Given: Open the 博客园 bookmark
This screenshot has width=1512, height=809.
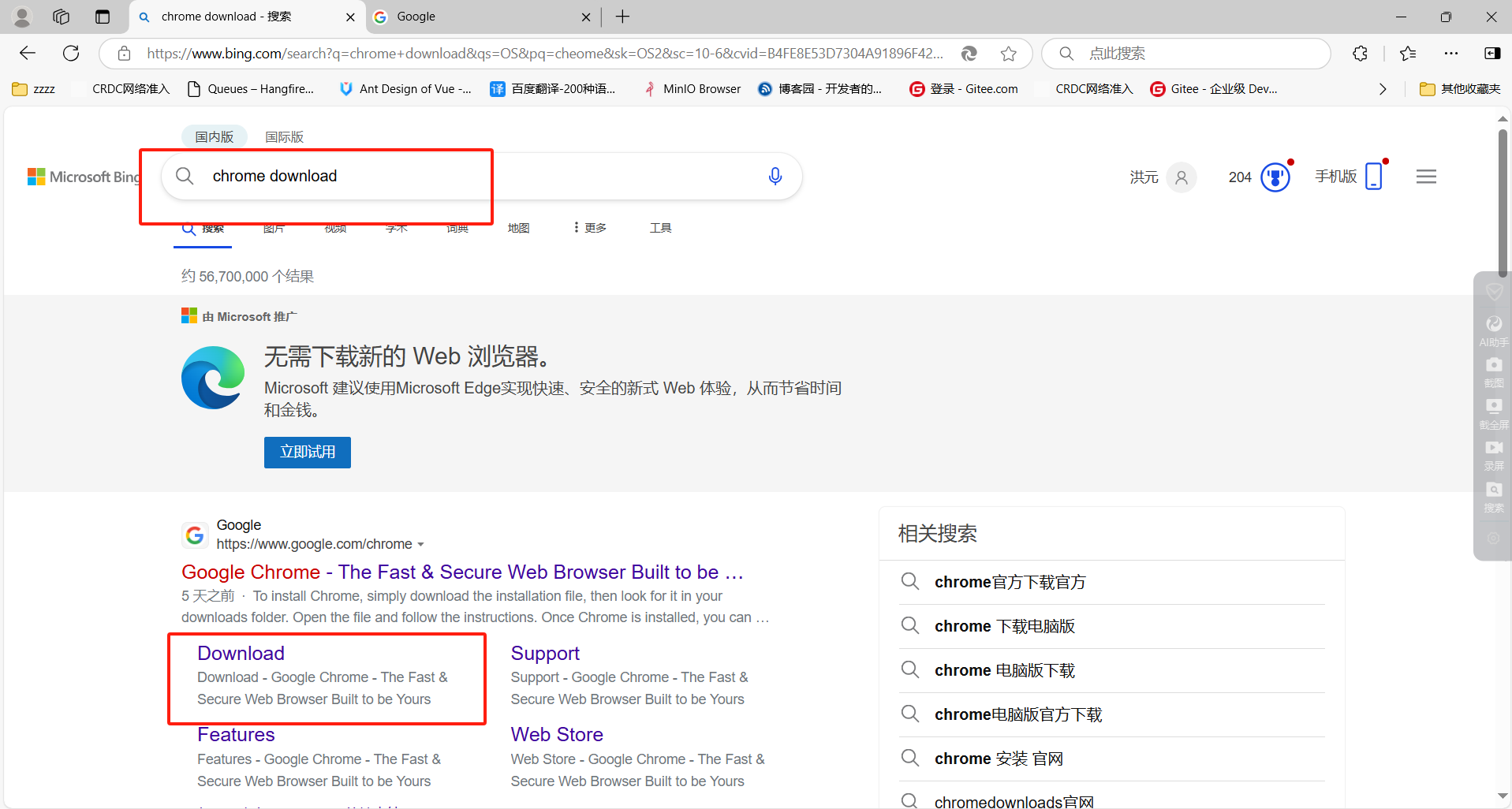Looking at the screenshot, I should click(820, 89).
